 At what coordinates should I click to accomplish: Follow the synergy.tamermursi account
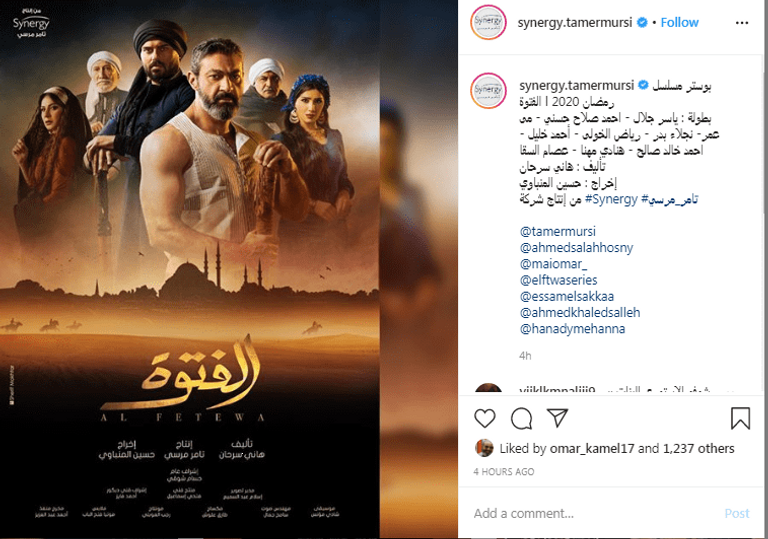(x=679, y=23)
